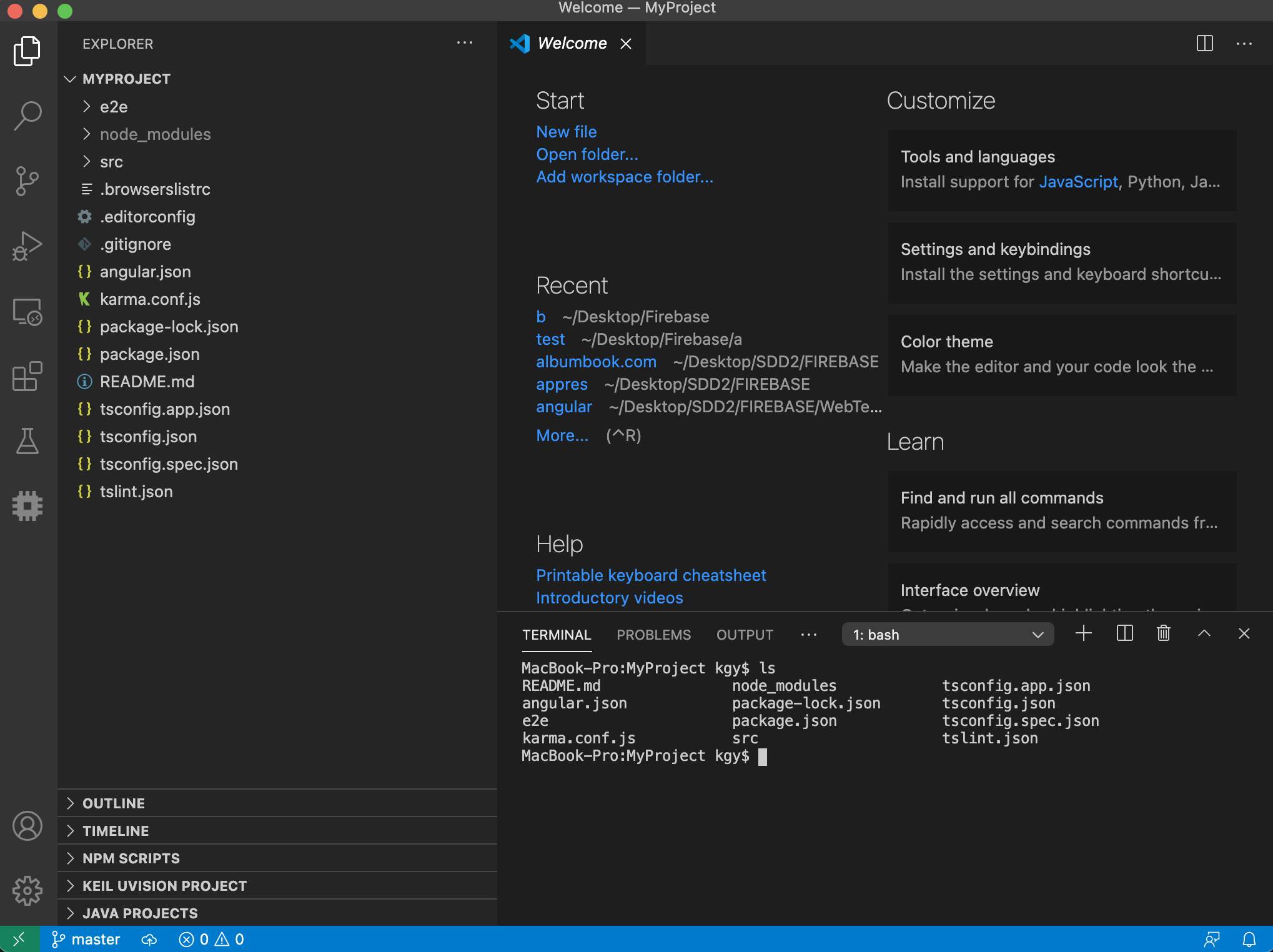The height and width of the screenshot is (952, 1273).
Task: Maximize terminal panel with up chevron
Action: (x=1204, y=633)
